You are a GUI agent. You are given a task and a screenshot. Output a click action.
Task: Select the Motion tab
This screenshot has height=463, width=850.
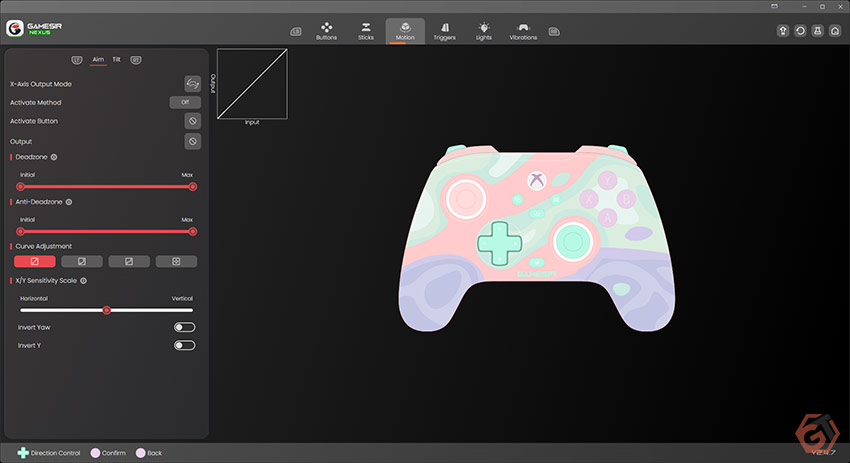(x=405, y=31)
